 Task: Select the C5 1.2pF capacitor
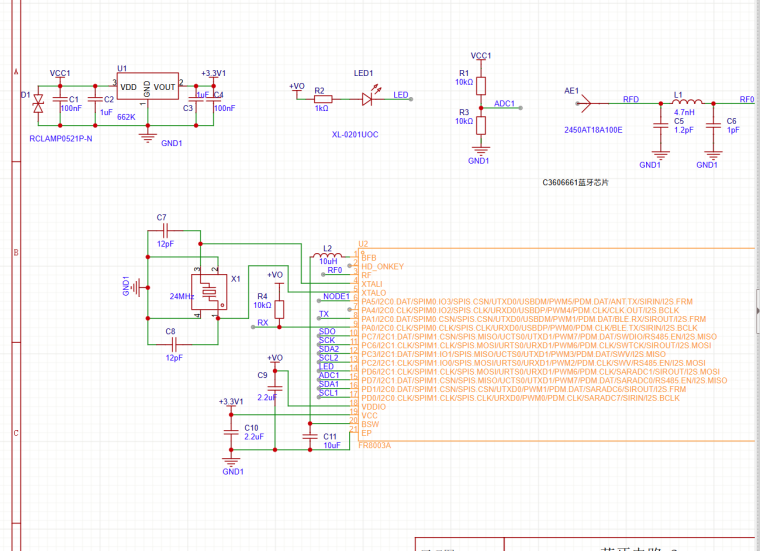660,126
